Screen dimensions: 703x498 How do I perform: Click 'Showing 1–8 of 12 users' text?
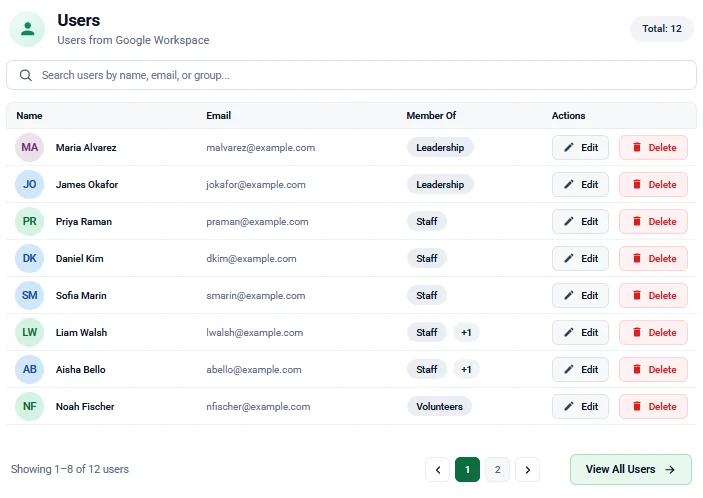coord(69,469)
